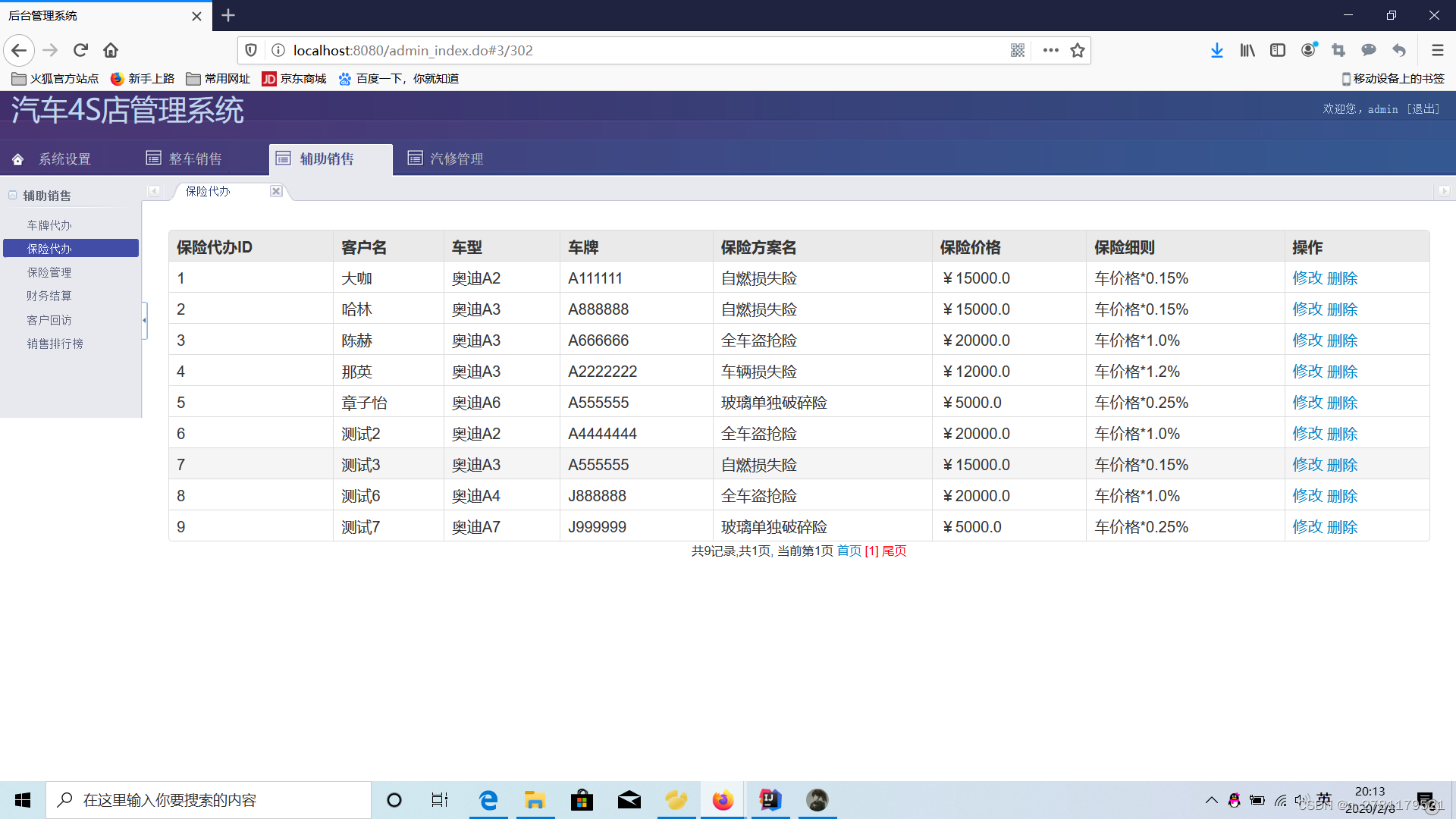
Task: Go to 尾页 in pagination
Action: (894, 551)
